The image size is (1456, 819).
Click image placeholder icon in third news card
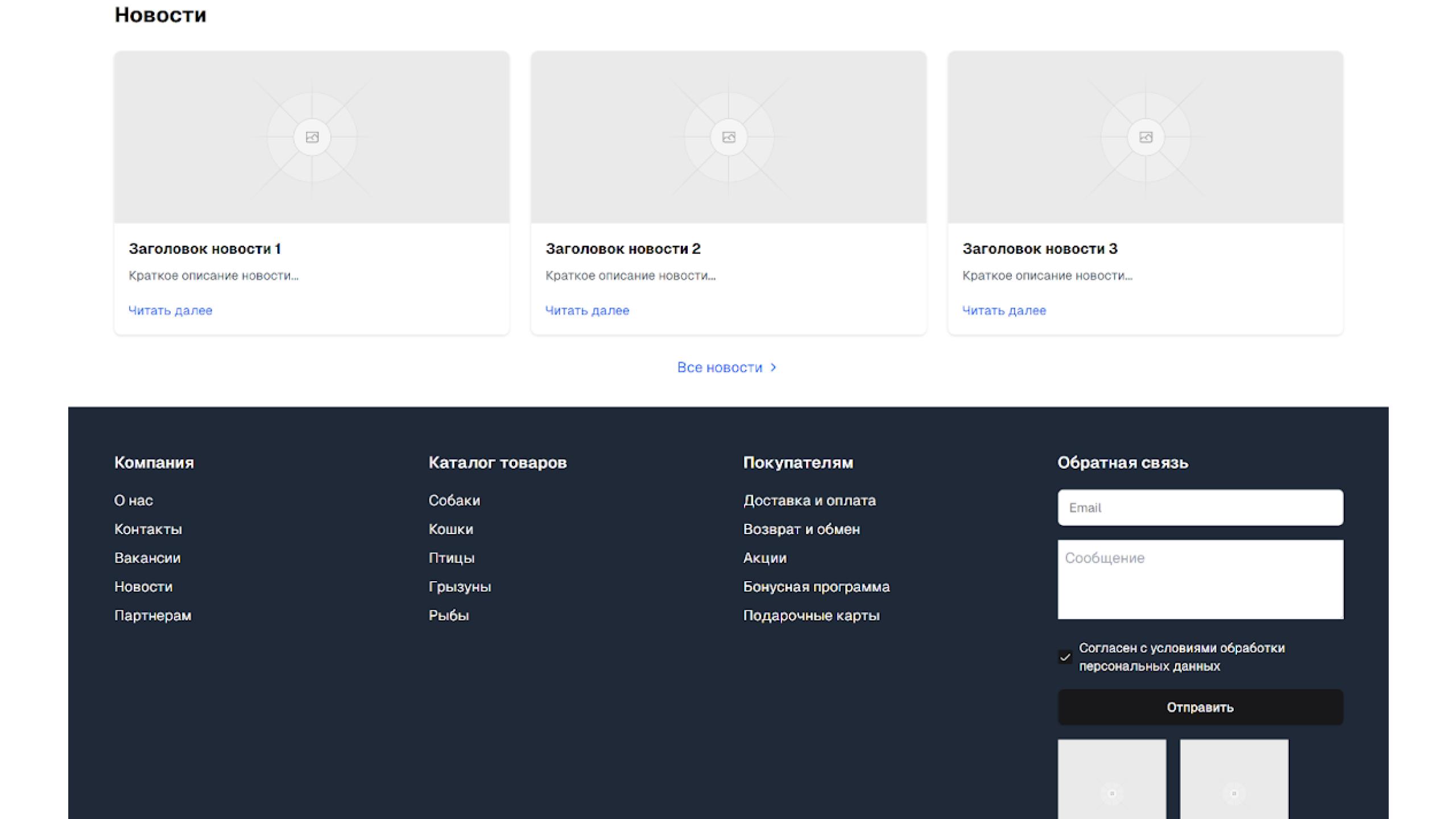point(1145,137)
